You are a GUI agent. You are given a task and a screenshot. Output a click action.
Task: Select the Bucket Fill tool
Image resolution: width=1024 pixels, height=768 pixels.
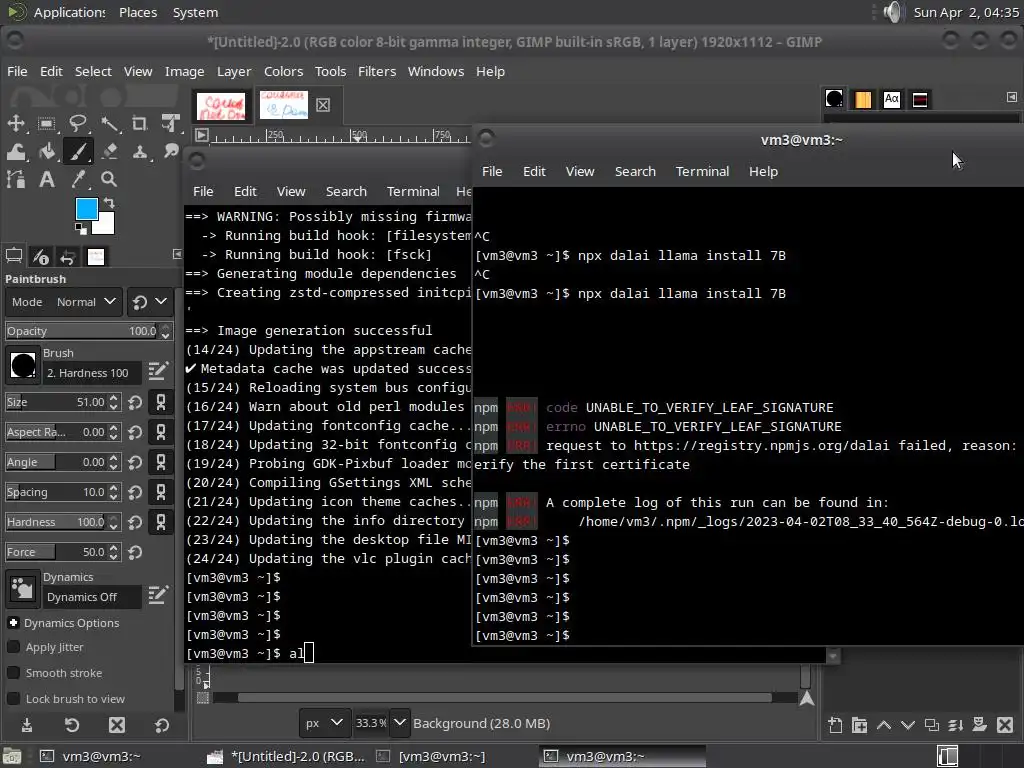tap(46, 152)
